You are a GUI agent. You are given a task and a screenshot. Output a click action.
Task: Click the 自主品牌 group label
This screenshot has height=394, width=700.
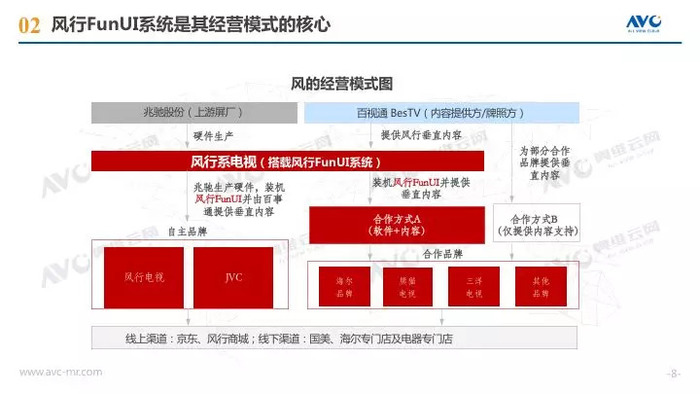point(187,232)
